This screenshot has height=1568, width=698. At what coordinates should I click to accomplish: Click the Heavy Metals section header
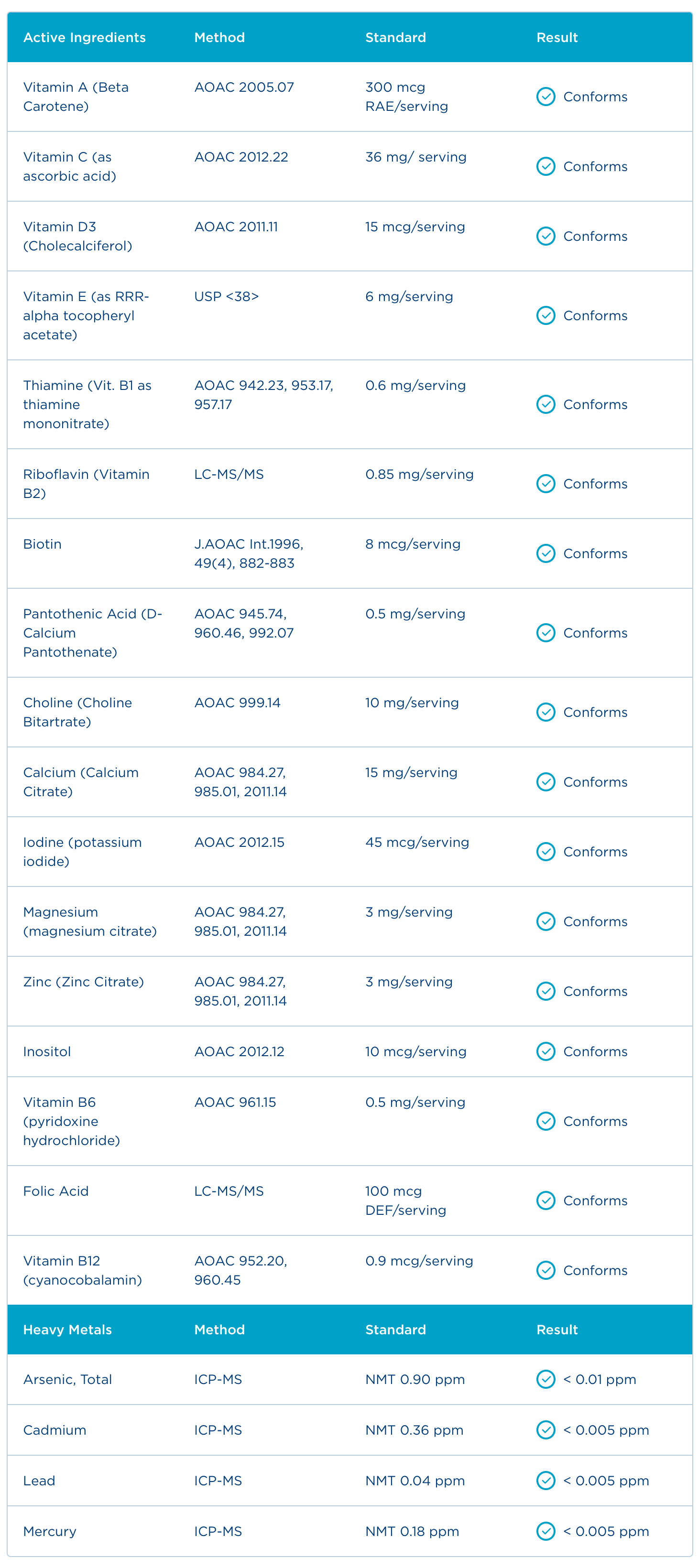click(67, 1330)
